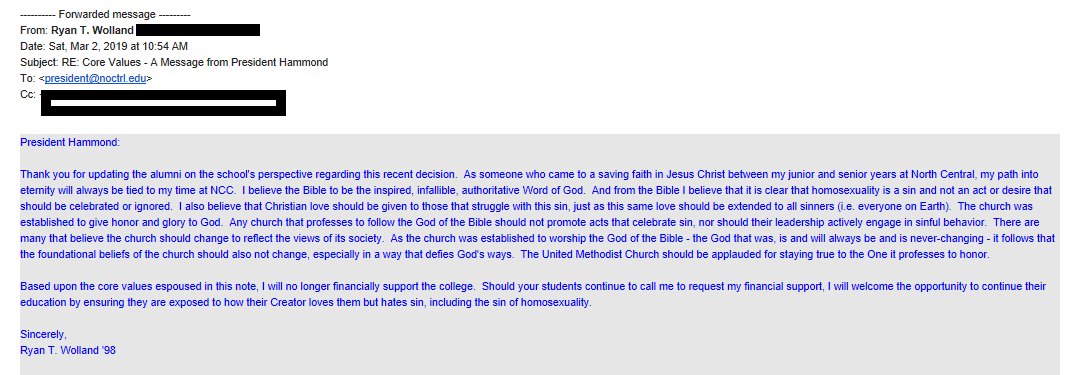The width and height of the screenshot is (1070, 375).
Task: Open the president@noctrl.edu email link
Action: (96, 78)
